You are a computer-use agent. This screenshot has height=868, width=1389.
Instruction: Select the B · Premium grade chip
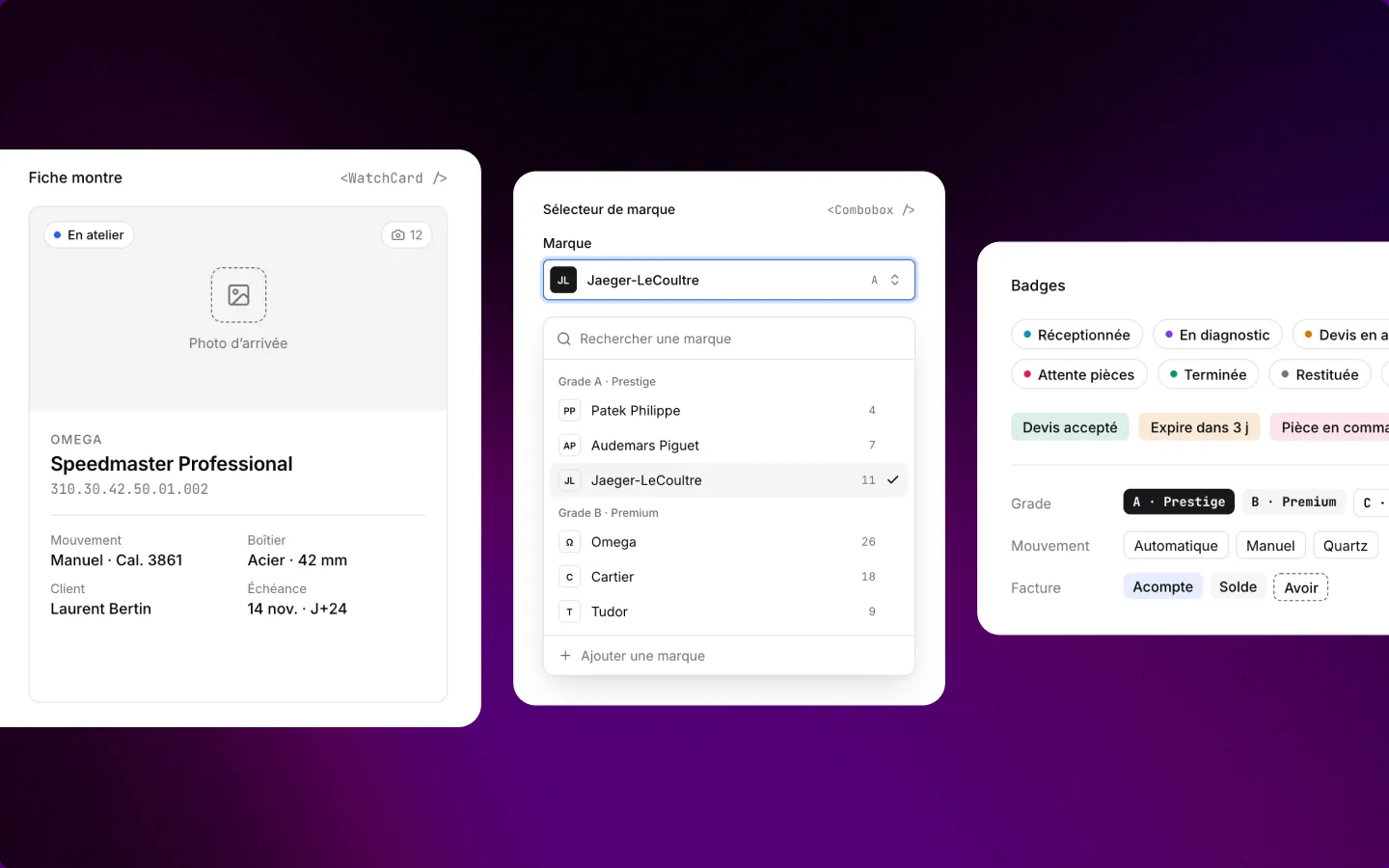pyautogui.click(x=1294, y=502)
